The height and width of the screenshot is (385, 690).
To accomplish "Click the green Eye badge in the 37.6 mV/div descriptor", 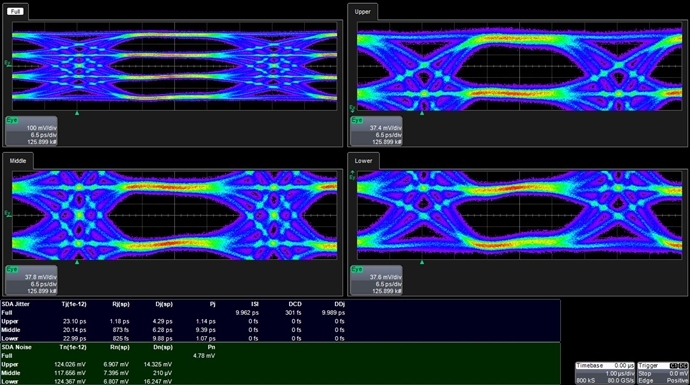I will tap(357, 269).
